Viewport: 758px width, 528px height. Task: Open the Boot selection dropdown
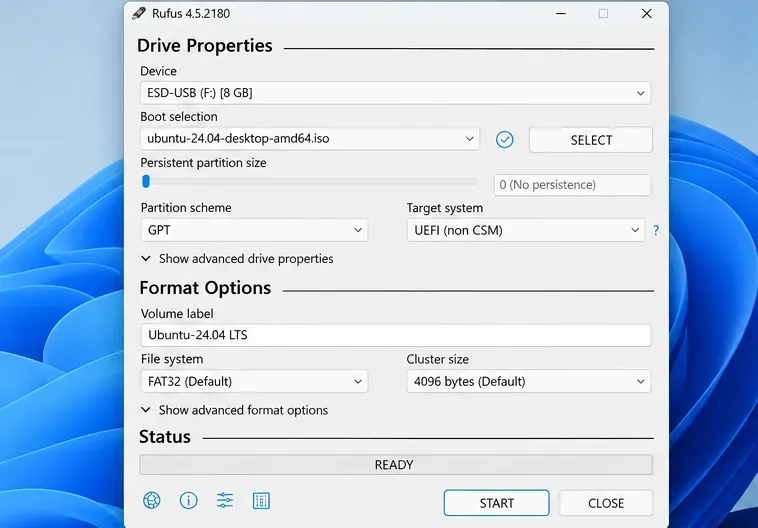point(310,139)
